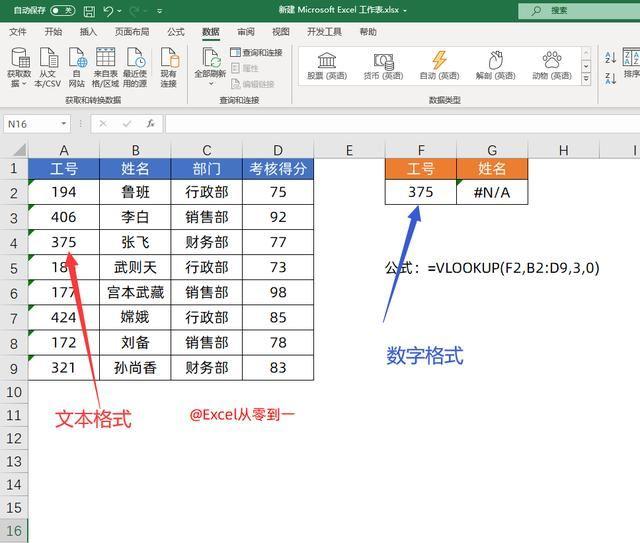
Task: Click the Save icon in title bar
Action: [89, 11]
